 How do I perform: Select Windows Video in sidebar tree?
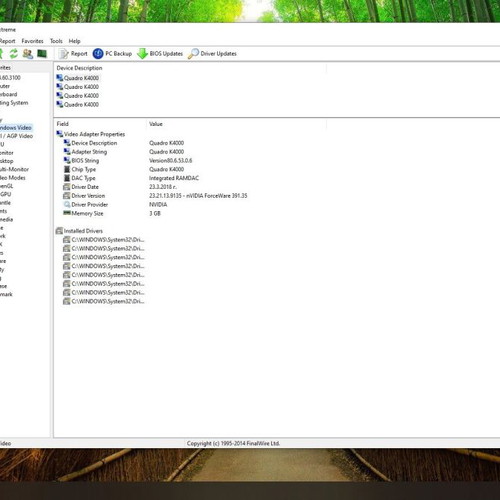tap(16, 128)
